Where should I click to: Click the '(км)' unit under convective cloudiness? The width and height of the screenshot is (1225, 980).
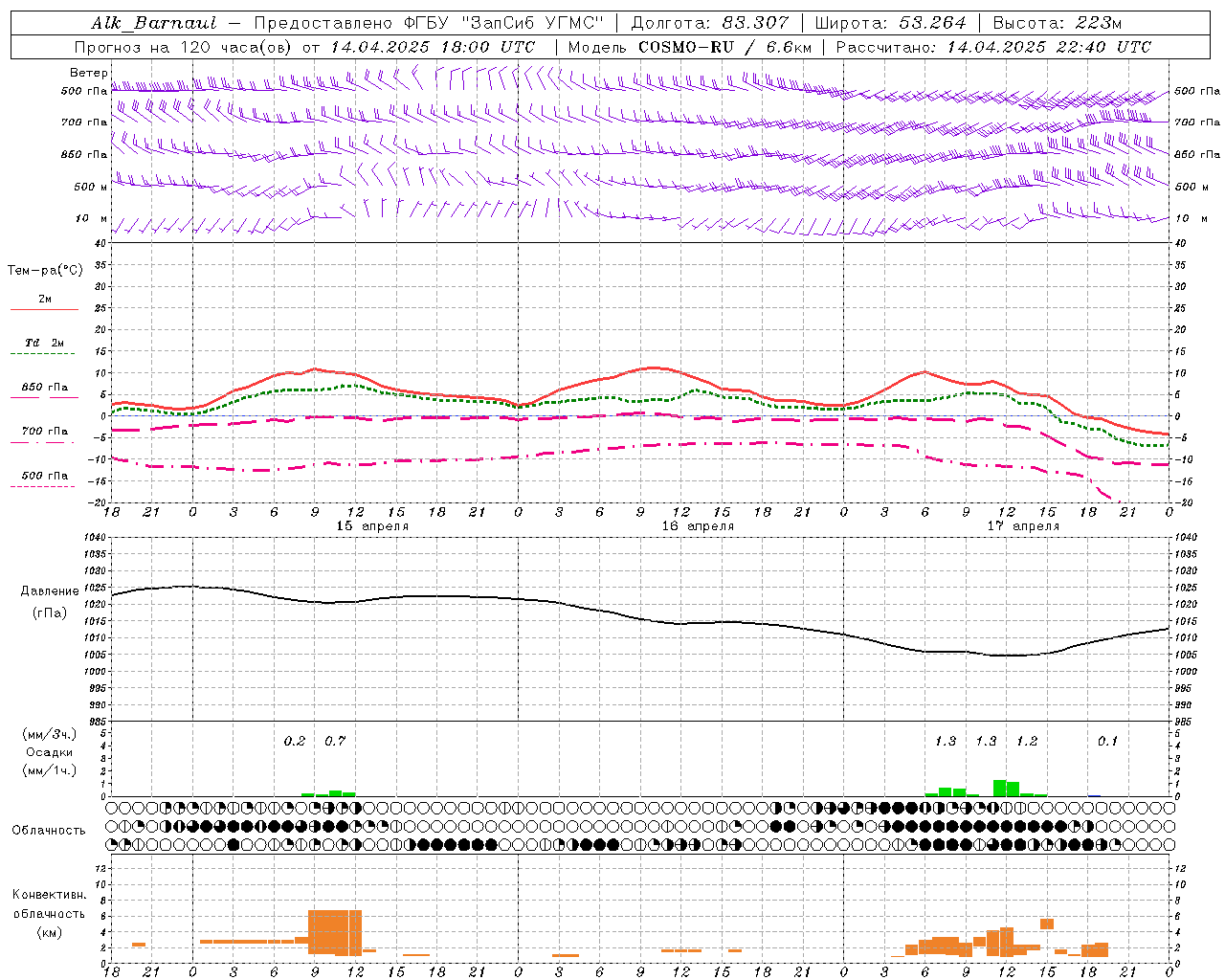click(x=50, y=932)
